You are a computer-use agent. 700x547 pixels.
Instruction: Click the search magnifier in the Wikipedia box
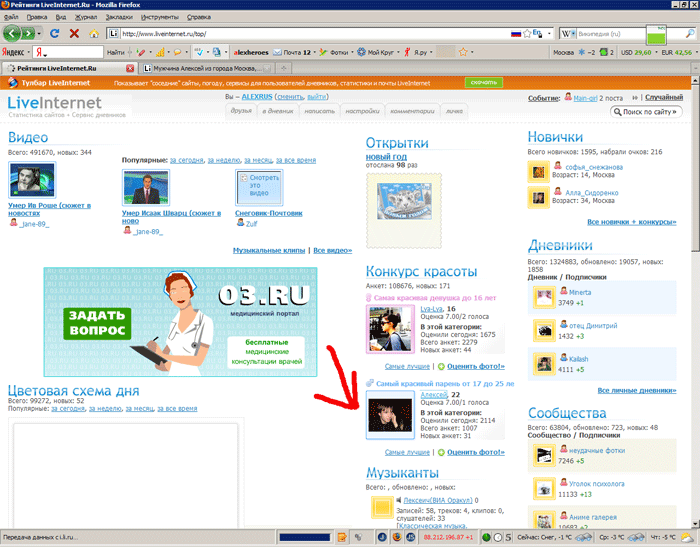(690, 33)
